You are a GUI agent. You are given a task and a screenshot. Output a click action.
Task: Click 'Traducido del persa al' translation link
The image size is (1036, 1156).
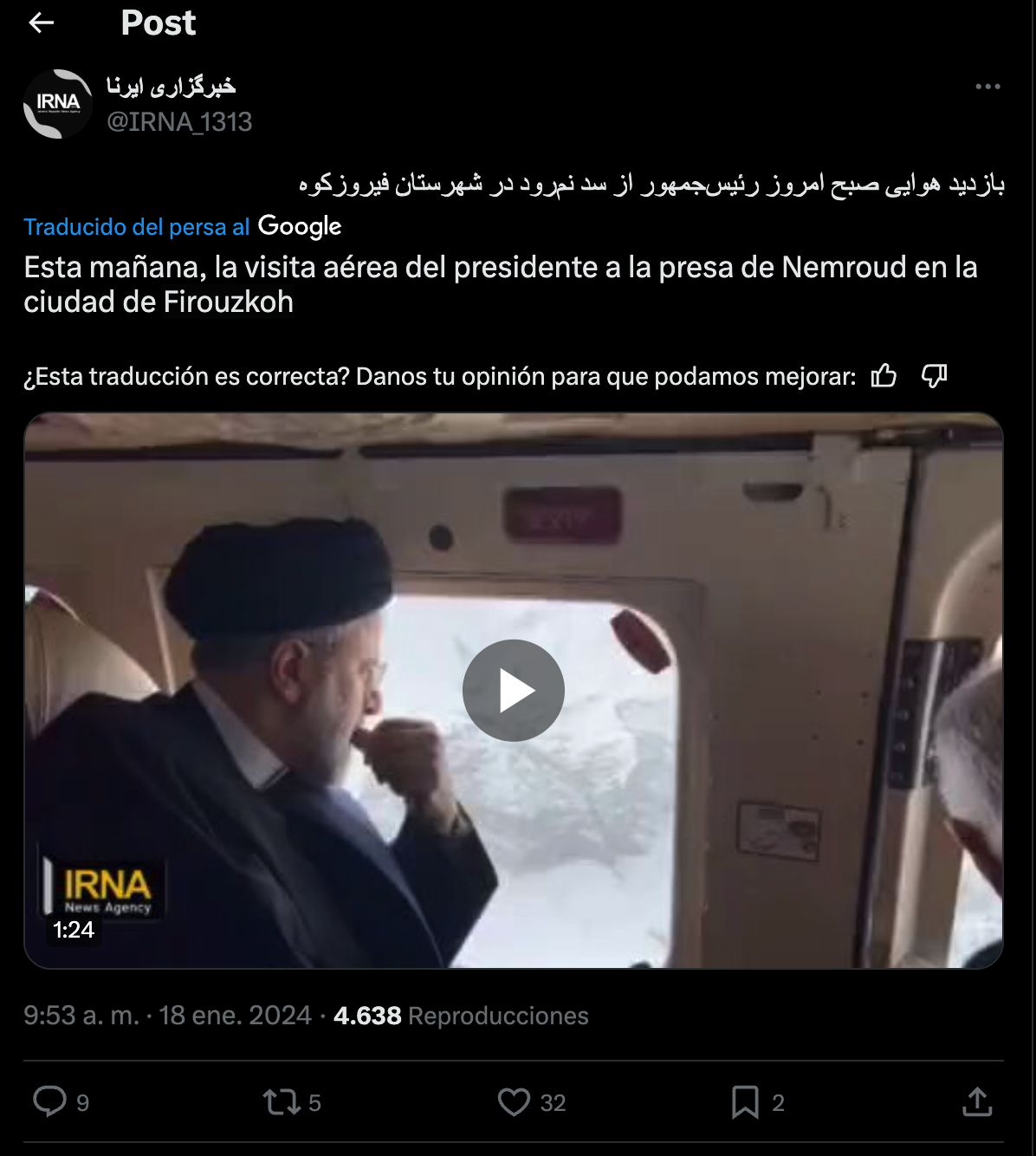pos(137,227)
